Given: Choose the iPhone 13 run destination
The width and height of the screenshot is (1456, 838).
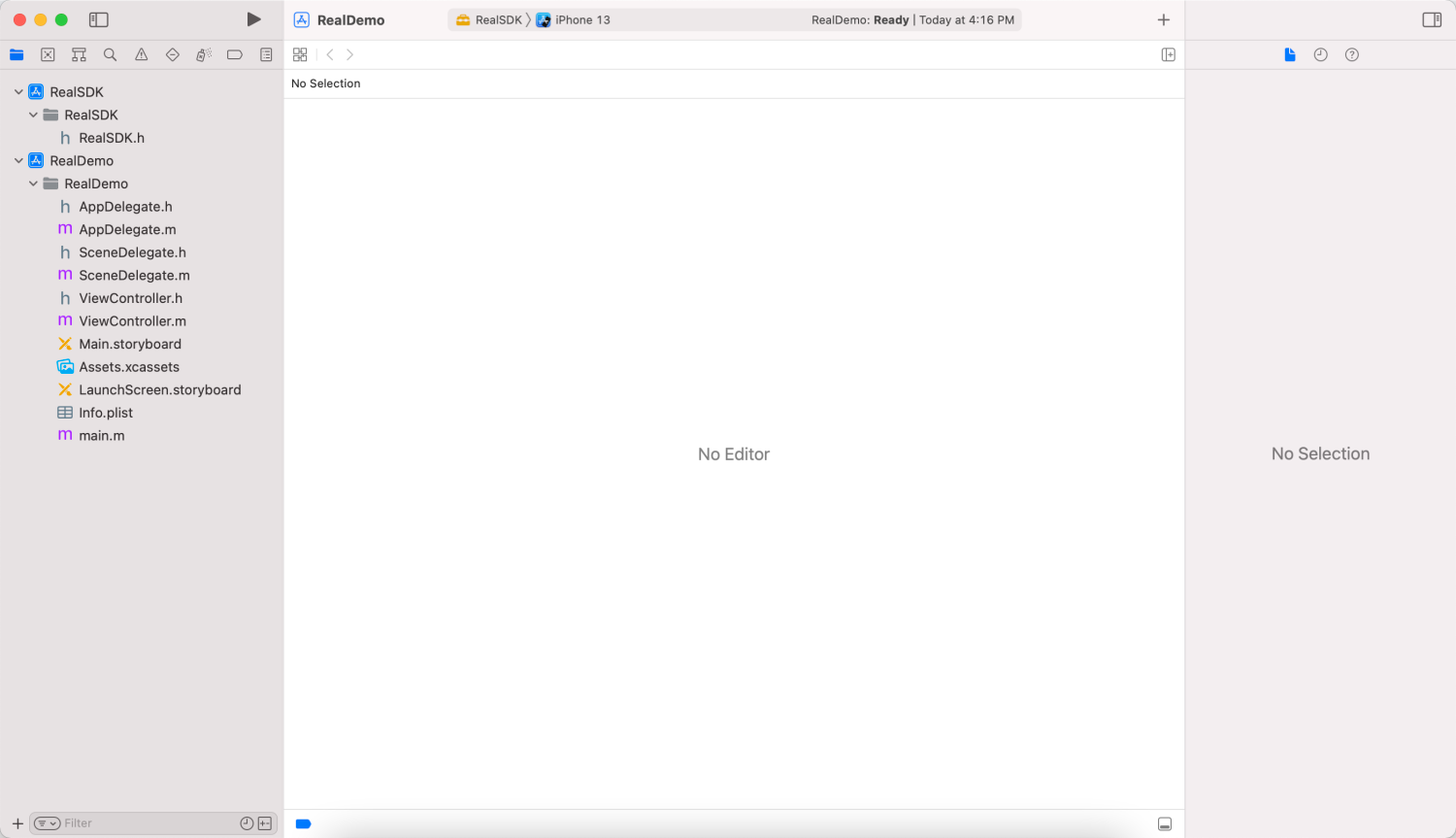Looking at the screenshot, I should pos(574,19).
